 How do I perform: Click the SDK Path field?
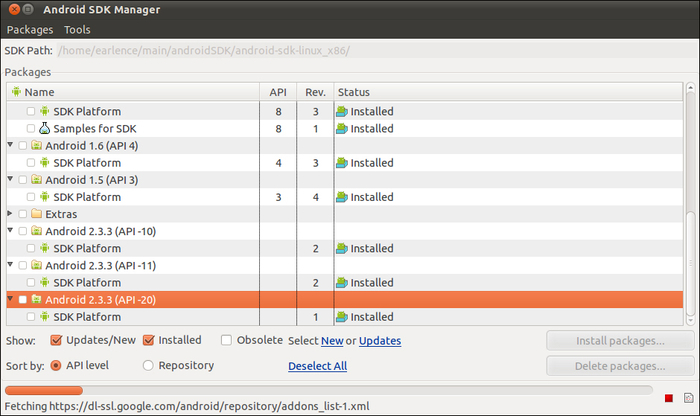click(375, 50)
